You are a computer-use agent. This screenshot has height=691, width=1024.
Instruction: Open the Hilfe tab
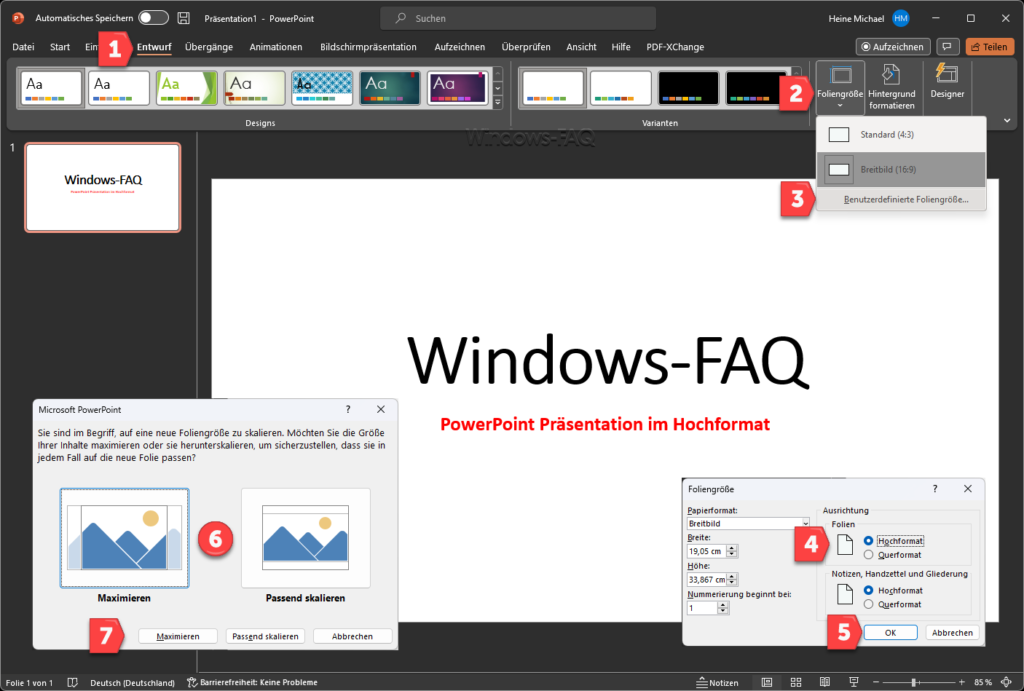pos(621,47)
